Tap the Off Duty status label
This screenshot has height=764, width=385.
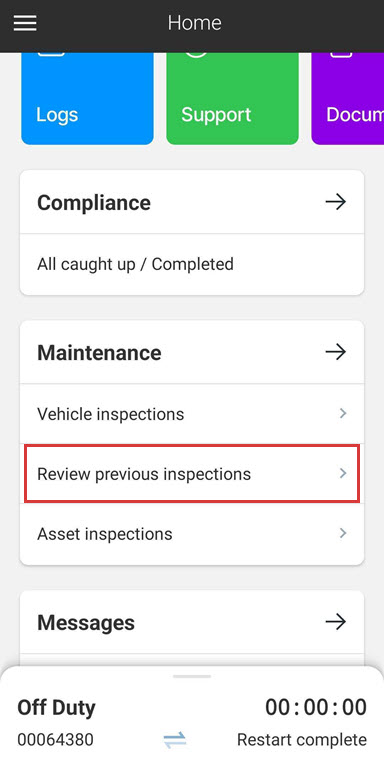[57, 707]
